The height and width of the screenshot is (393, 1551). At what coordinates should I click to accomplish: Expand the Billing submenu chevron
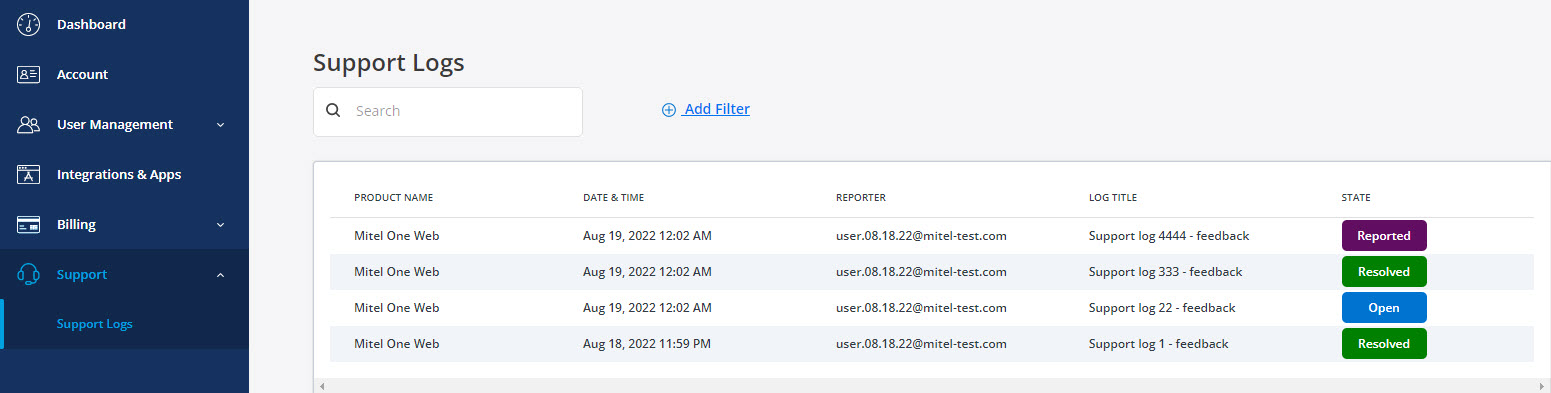220,225
